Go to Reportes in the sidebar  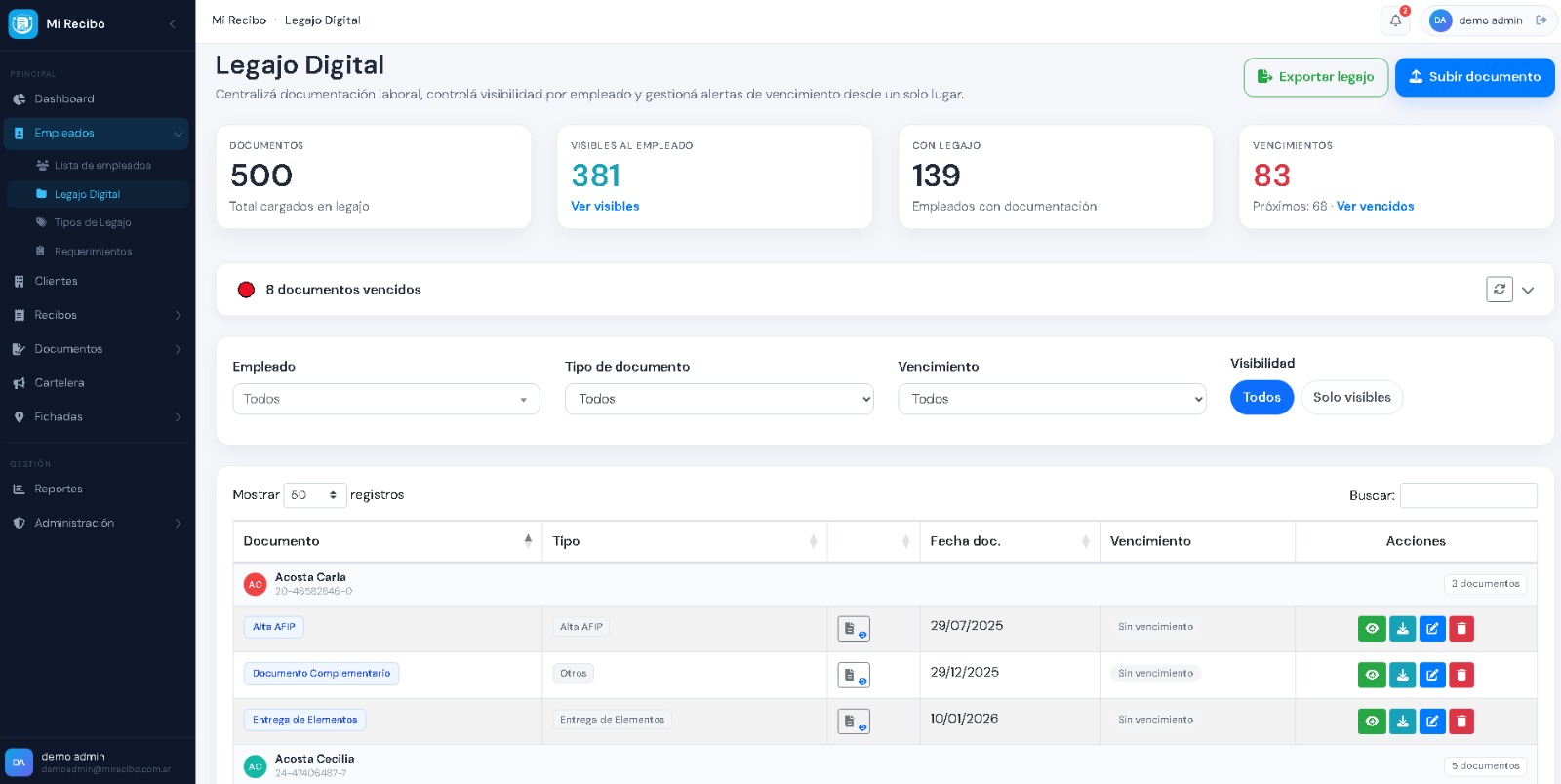[x=59, y=490]
